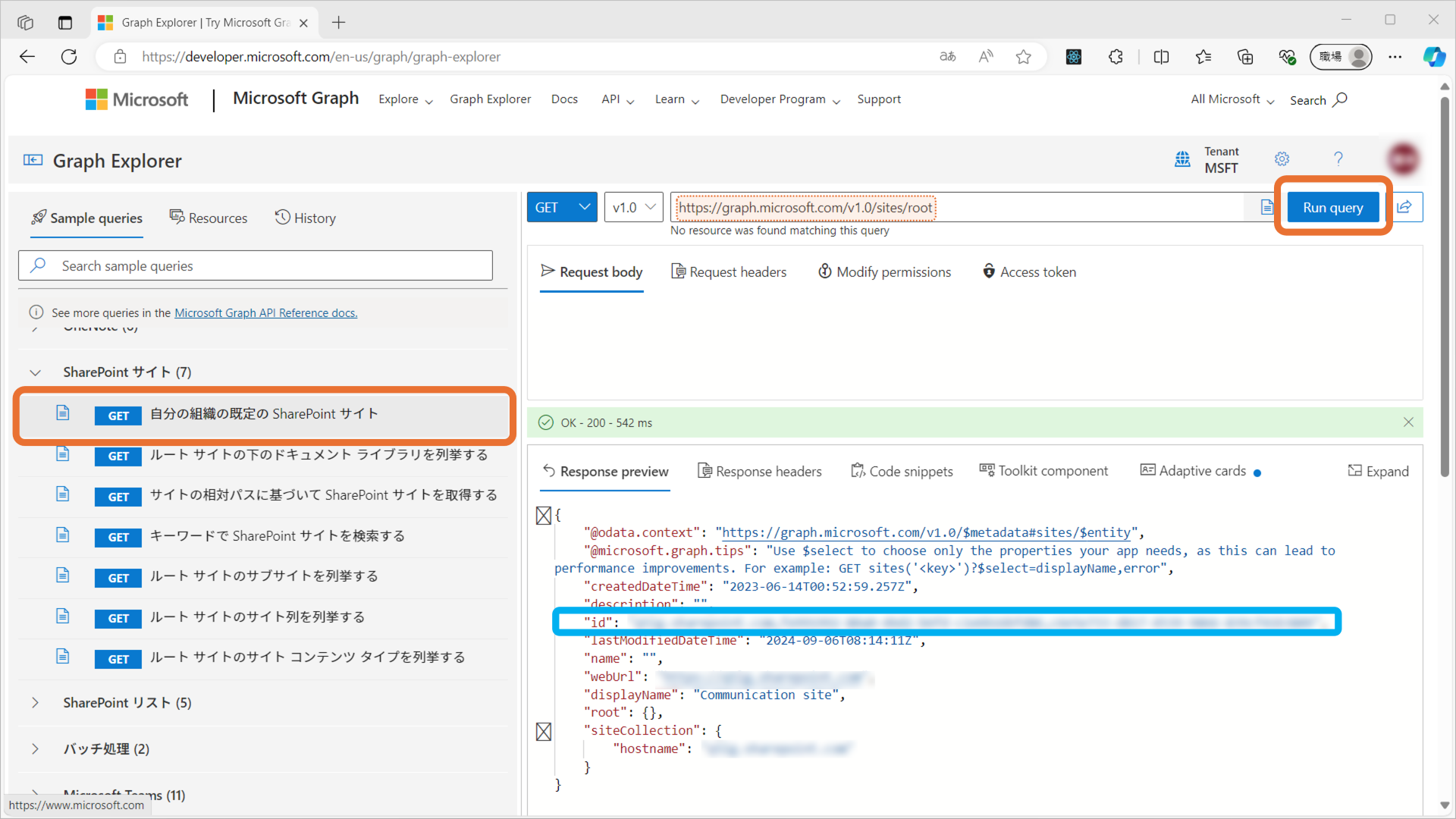Screen dimensions: 1456x819
Task: Switch to the Resources tab
Action: pyautogui.click(x=209, y=218)
